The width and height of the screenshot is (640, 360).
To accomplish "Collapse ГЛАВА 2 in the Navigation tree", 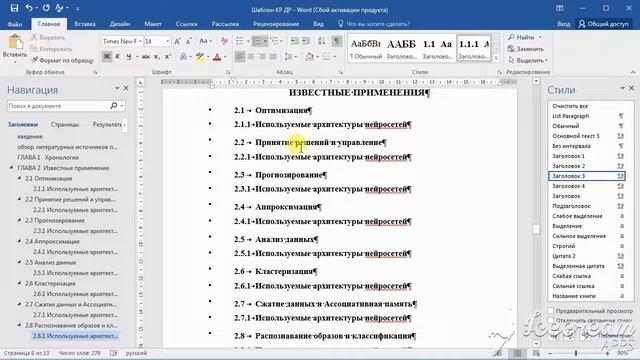I will (x=11, y=168).
